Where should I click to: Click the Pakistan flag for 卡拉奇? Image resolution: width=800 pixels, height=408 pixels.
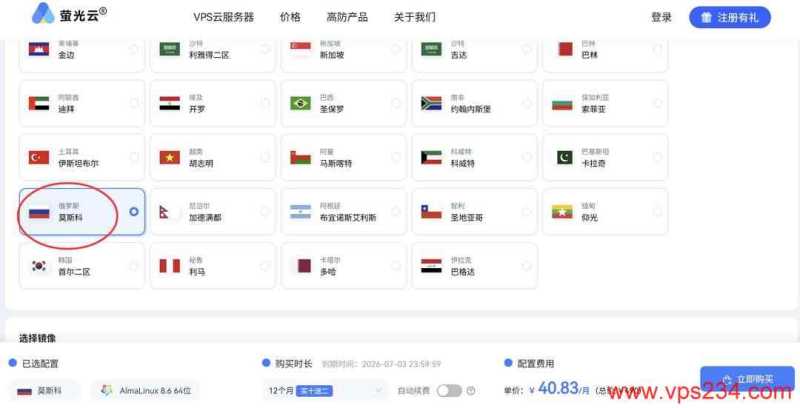tap(562, 158)
